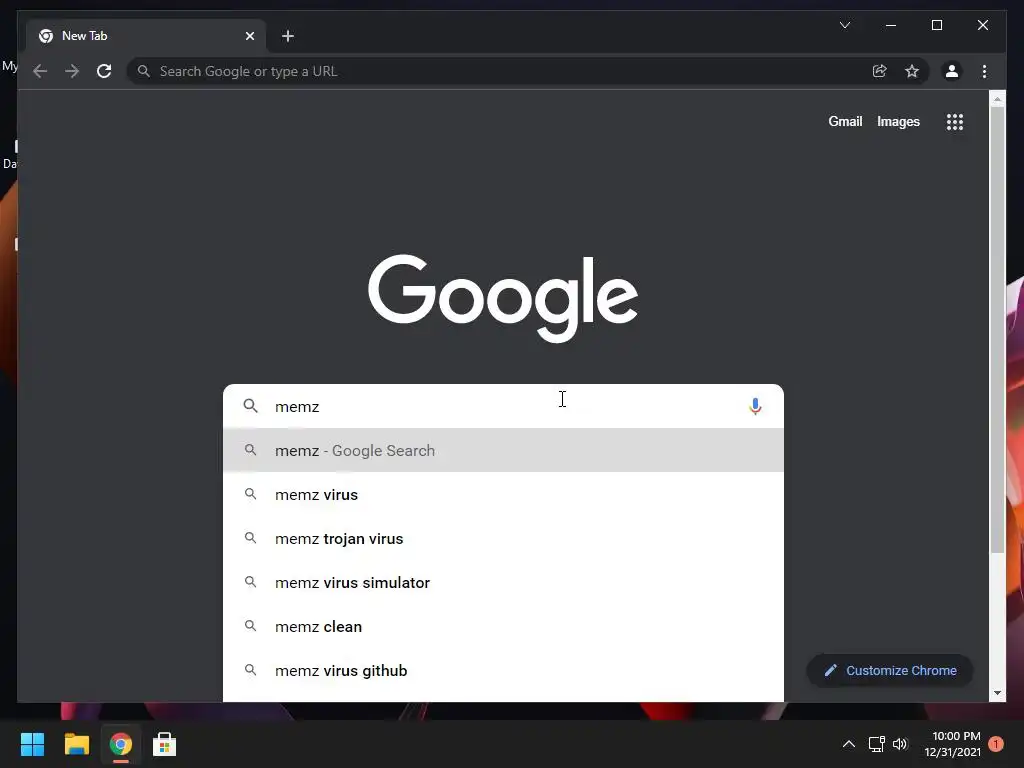Reload the current page
The width and height of the screenshot is (1024, 768).
point(104,71)
